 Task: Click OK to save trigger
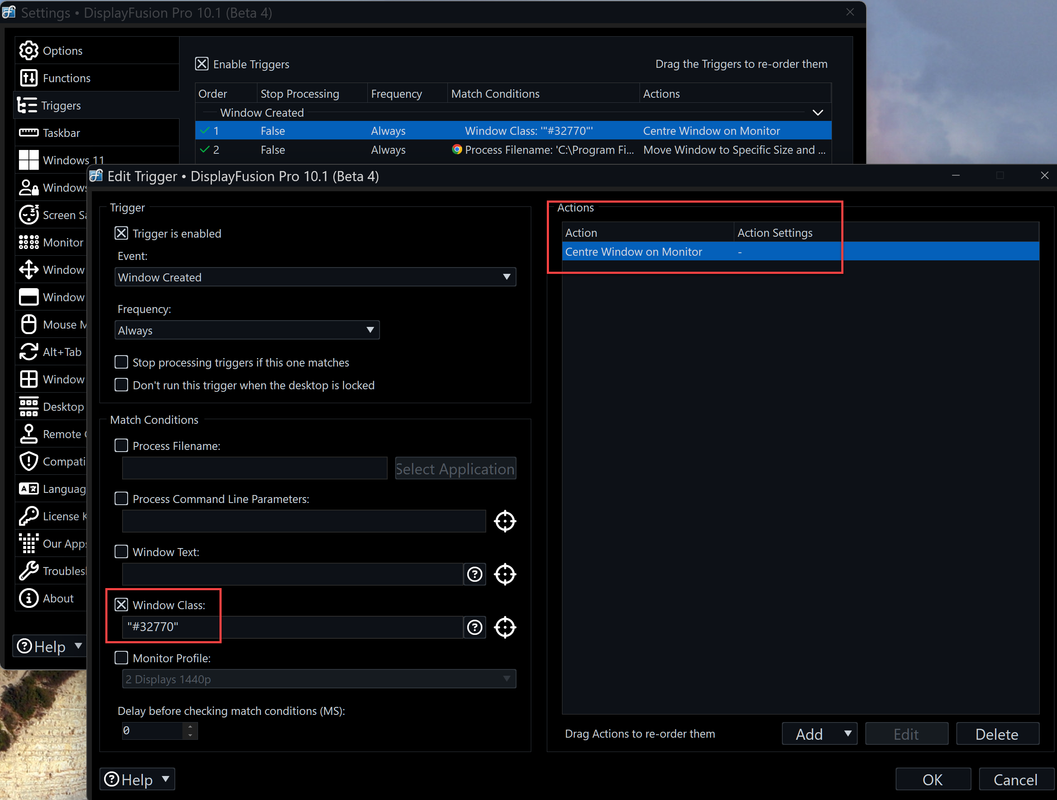(x=933, y=780)
